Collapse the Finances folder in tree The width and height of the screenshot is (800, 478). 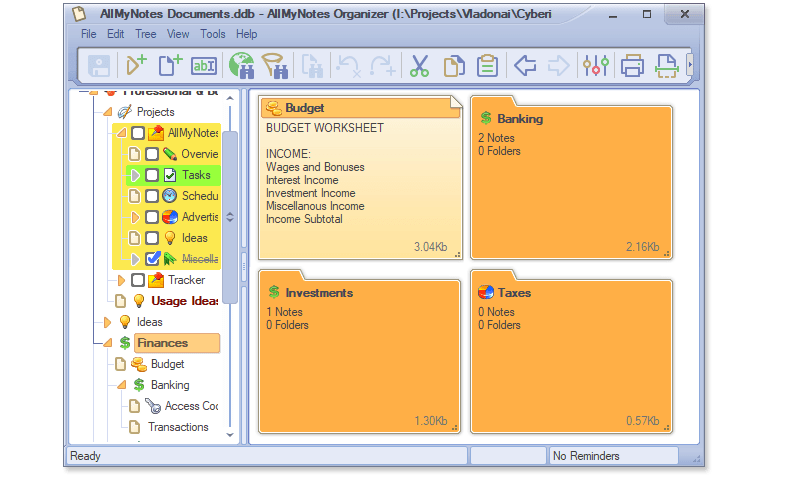tap(107, 343)
